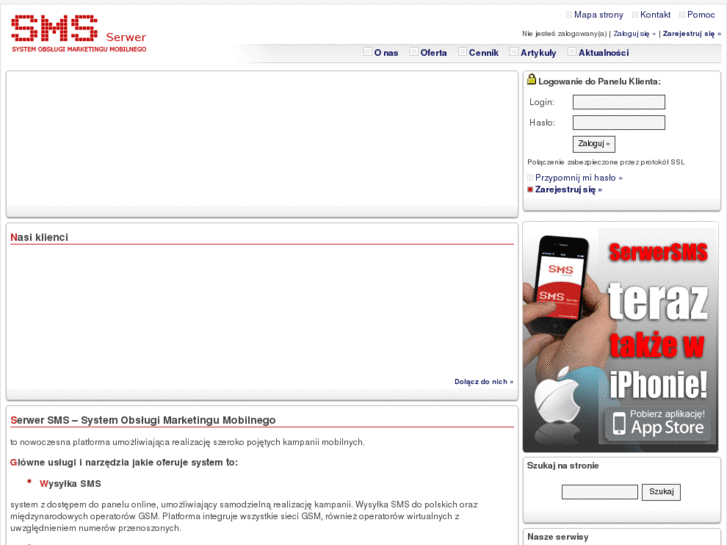Click the Nasze serwisy heading
The image size is (727, 545).
pos(558,537)
